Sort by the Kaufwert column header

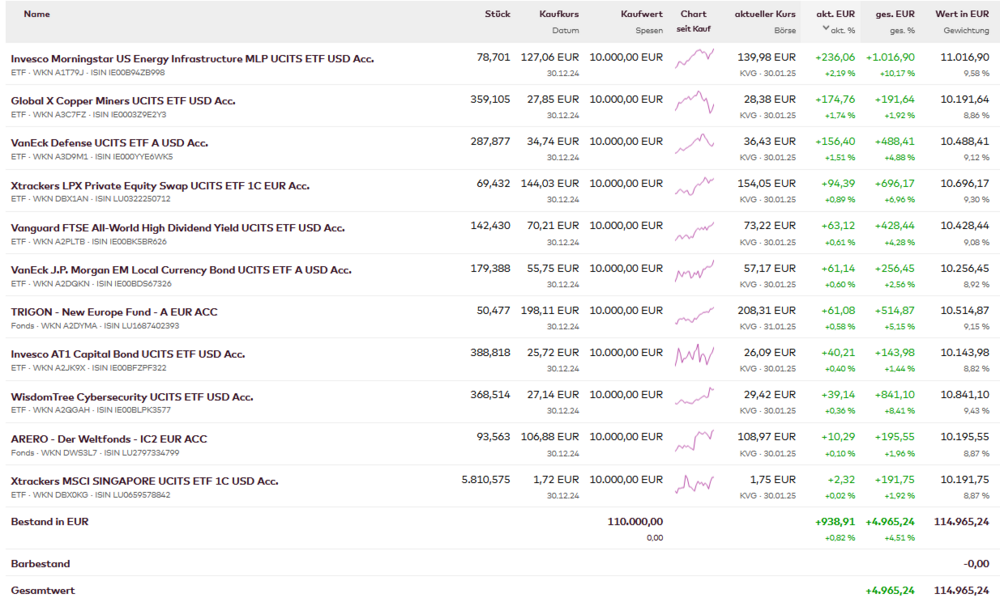coord(641,14)
